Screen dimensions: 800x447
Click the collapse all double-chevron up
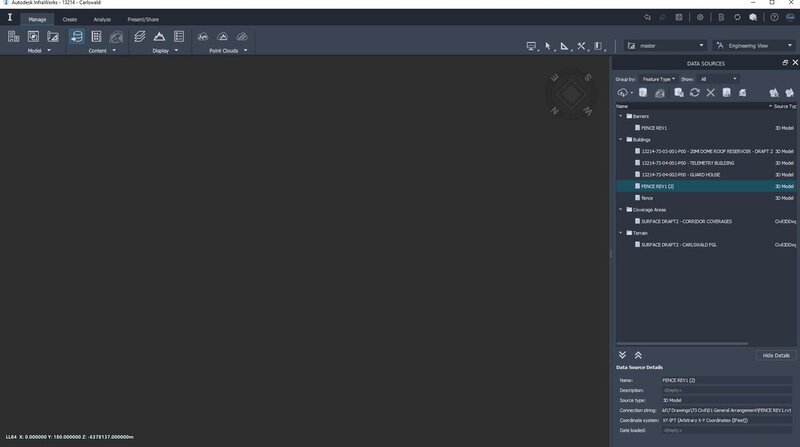638,355
